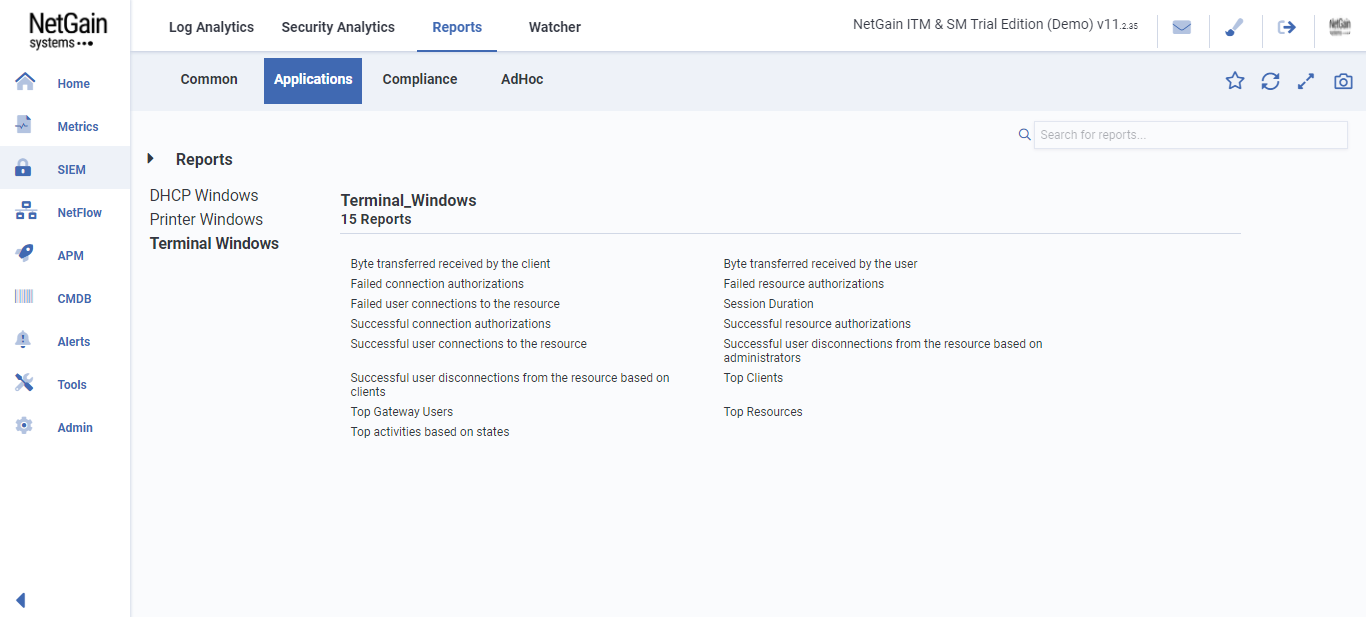The image size is (1366, 617).
Task: Open disconnections based on clients report
Action: [510, 385]
